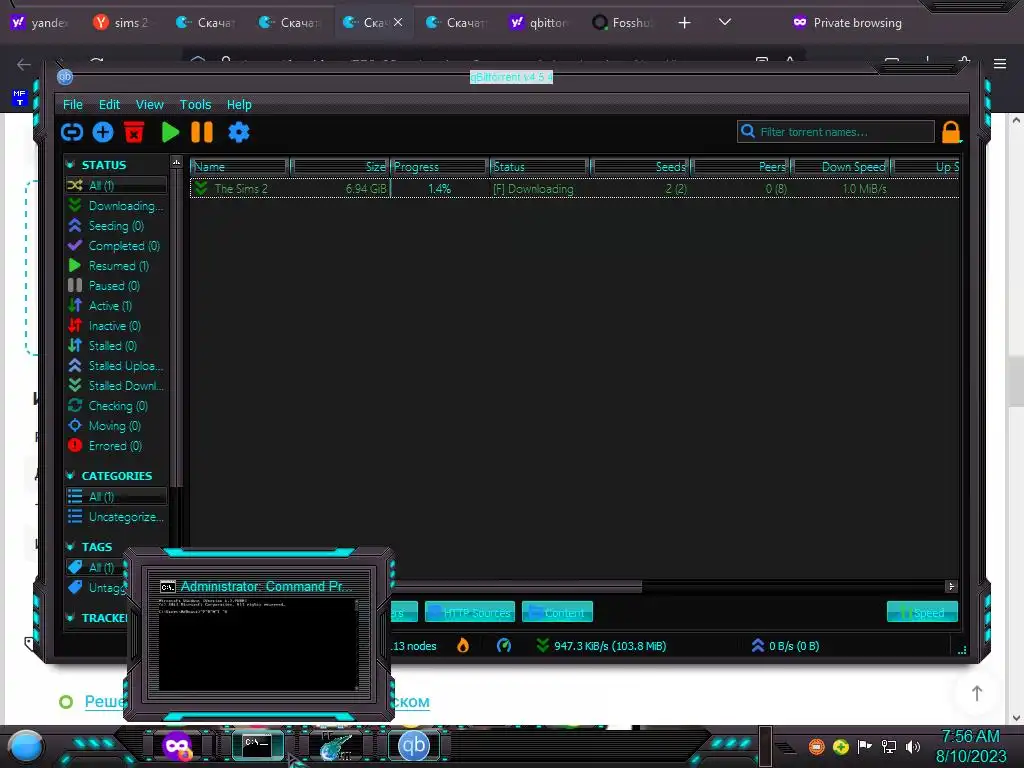The width and height of the screenshot is (1024, 768).
Task: Click the Add Torrent File plus icon
Action: tap(103, 133)
